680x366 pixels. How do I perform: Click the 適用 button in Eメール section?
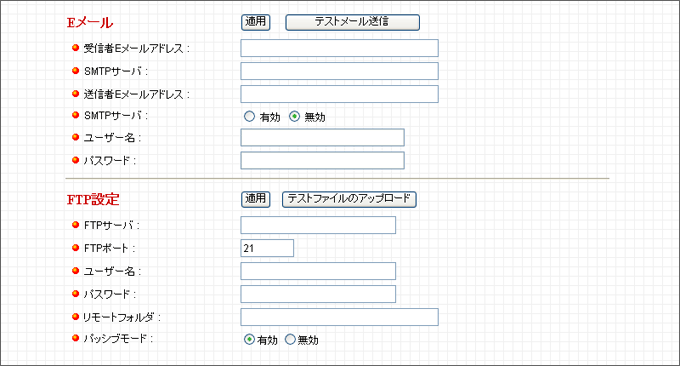255,22
